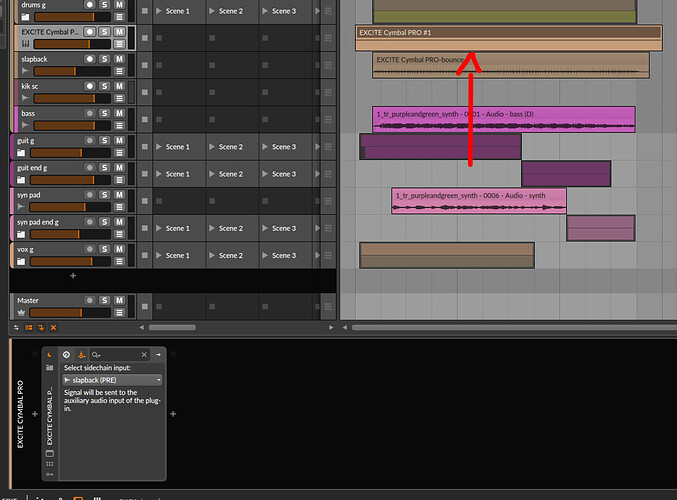Toggle the clip launcher view orange icon

pyautogui.click(x=28, y=328)
